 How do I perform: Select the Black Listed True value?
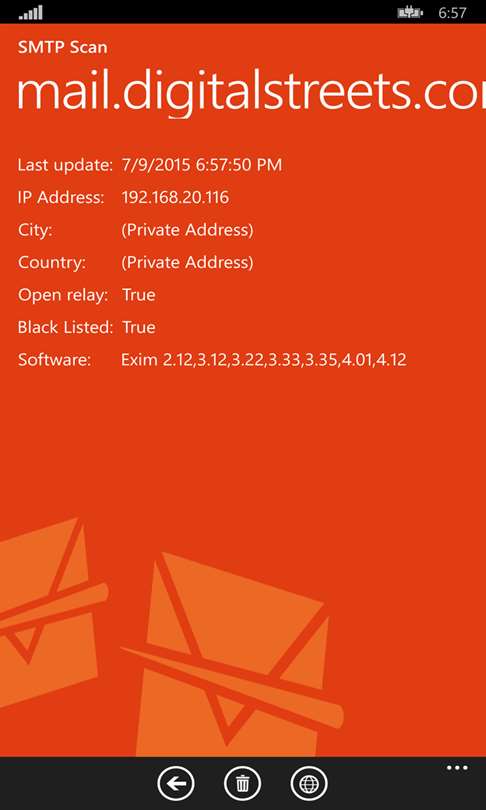138,328
